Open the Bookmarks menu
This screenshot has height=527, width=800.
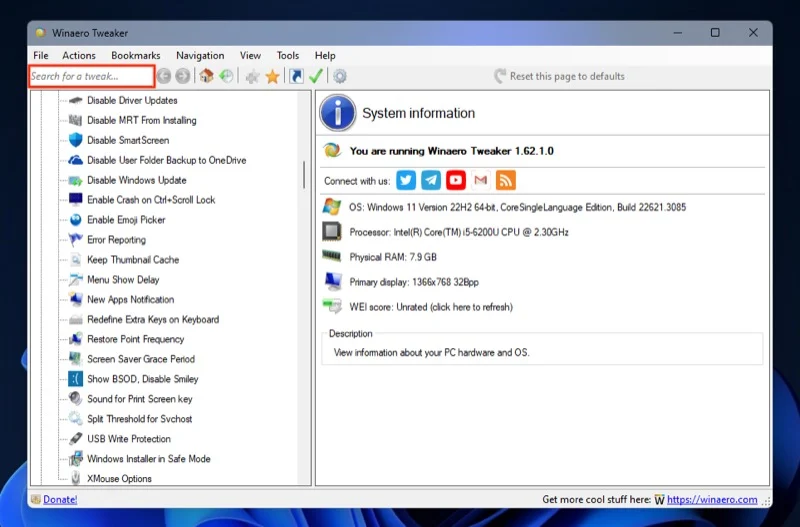pyautogui.click(x=136, y=56)
